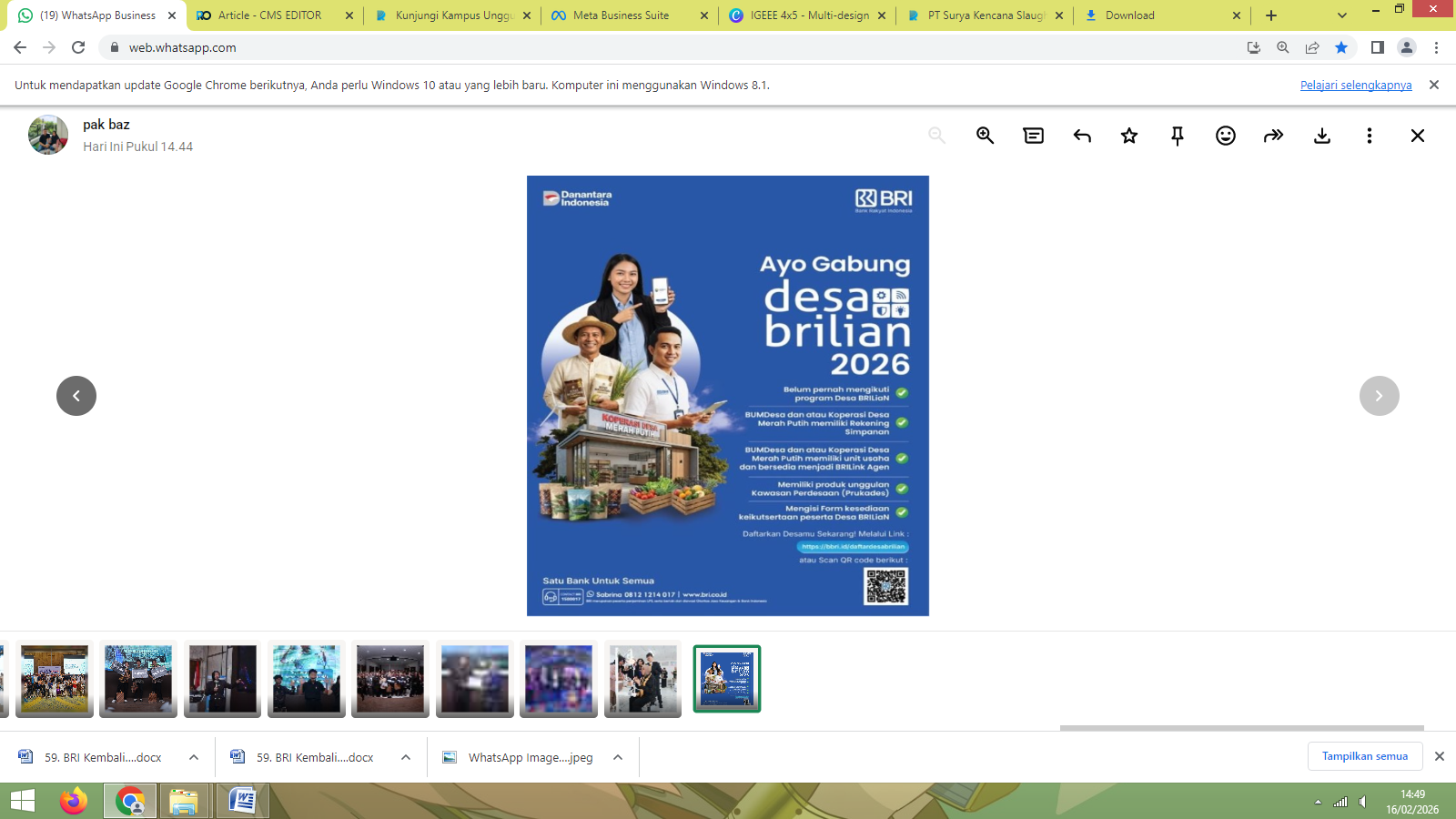Open Chrome's page zoom indicator
Image resolution: width=1456 pixels, height=819 pixels.
coord(1283,47)
